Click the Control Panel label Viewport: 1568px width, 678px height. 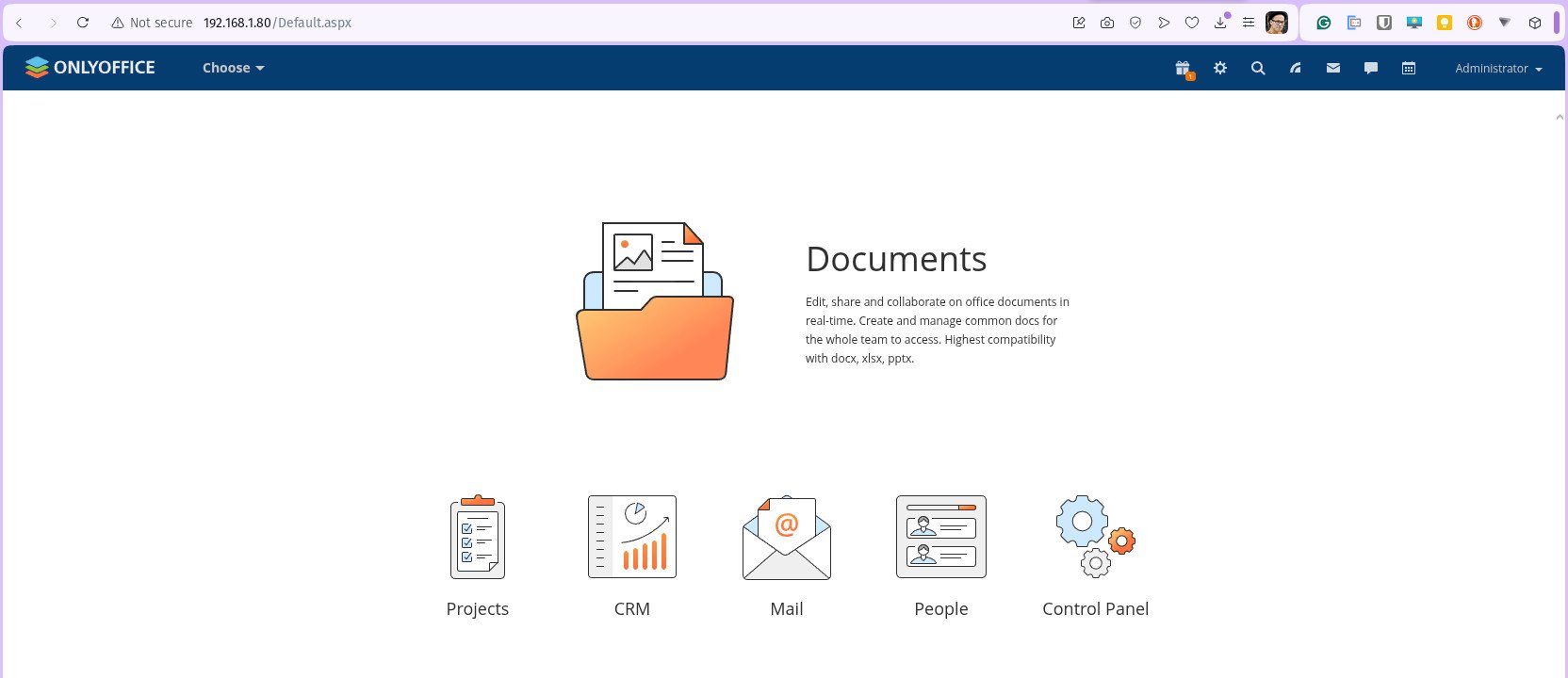1096,609
